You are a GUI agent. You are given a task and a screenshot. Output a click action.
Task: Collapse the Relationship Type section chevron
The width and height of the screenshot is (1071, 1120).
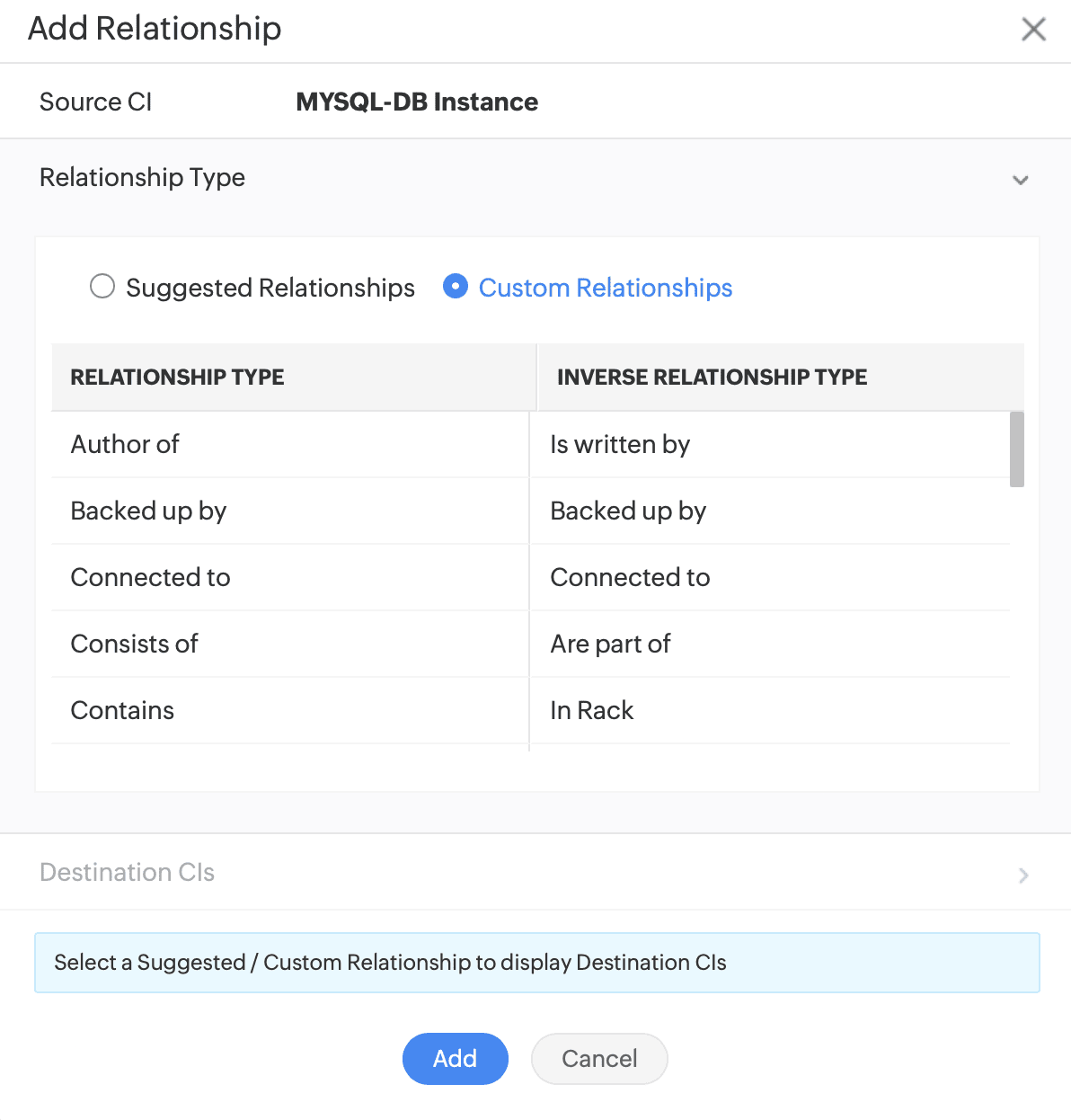pyautogui.click(x=1020, y=180)
